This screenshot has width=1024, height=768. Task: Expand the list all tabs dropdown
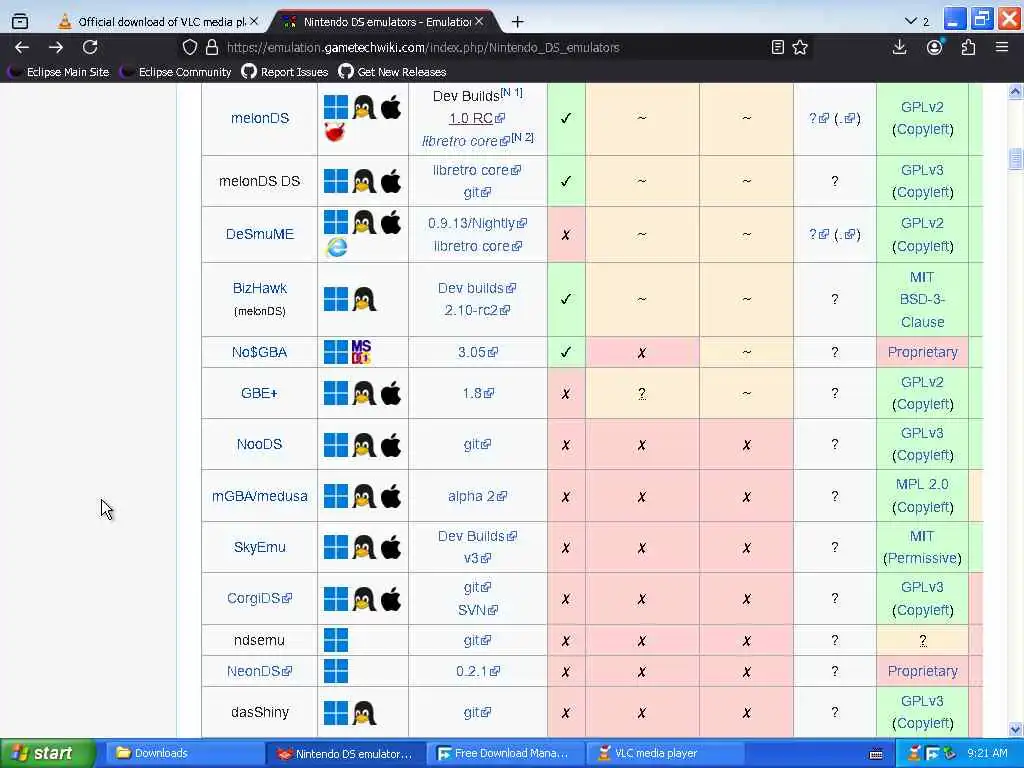coord(911,22)
